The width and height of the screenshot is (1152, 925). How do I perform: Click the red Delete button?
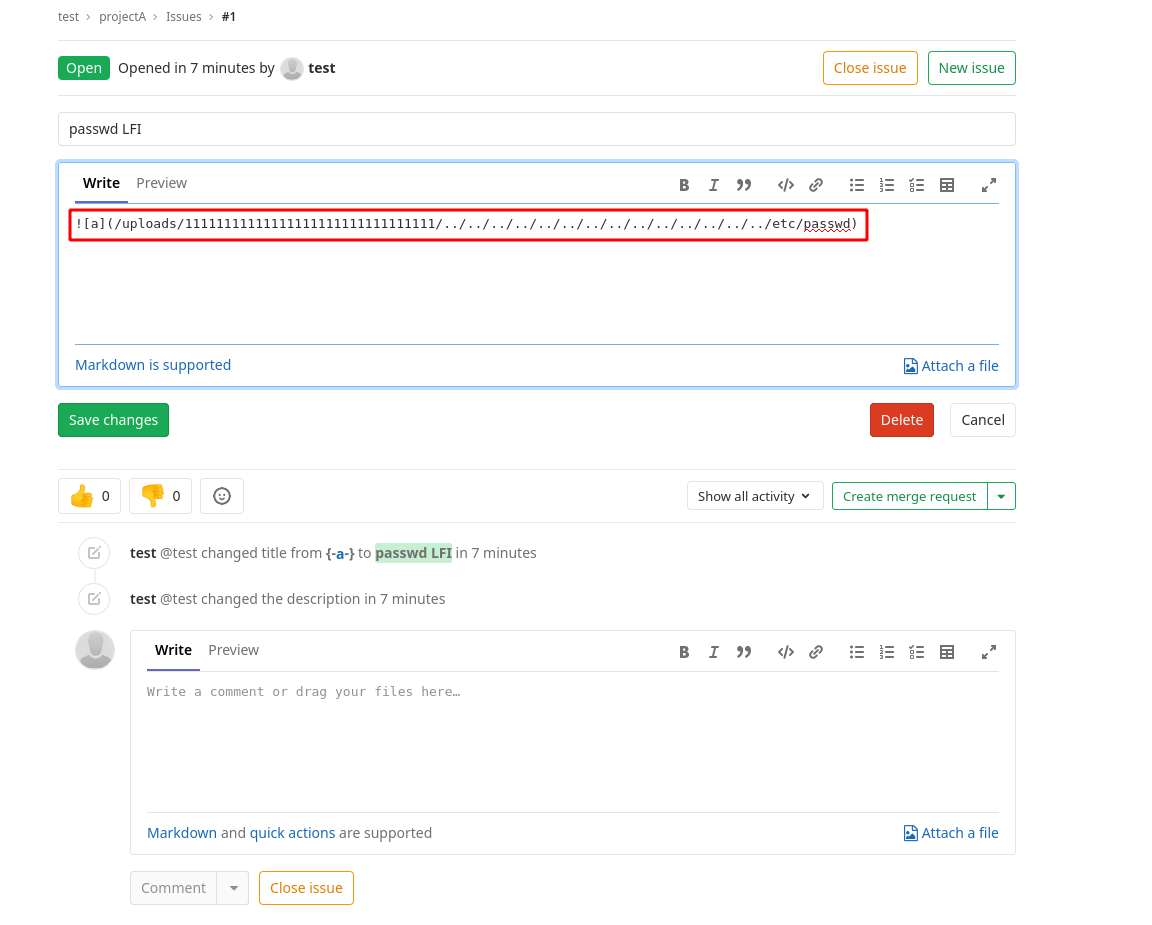click(x=901, y=420)
